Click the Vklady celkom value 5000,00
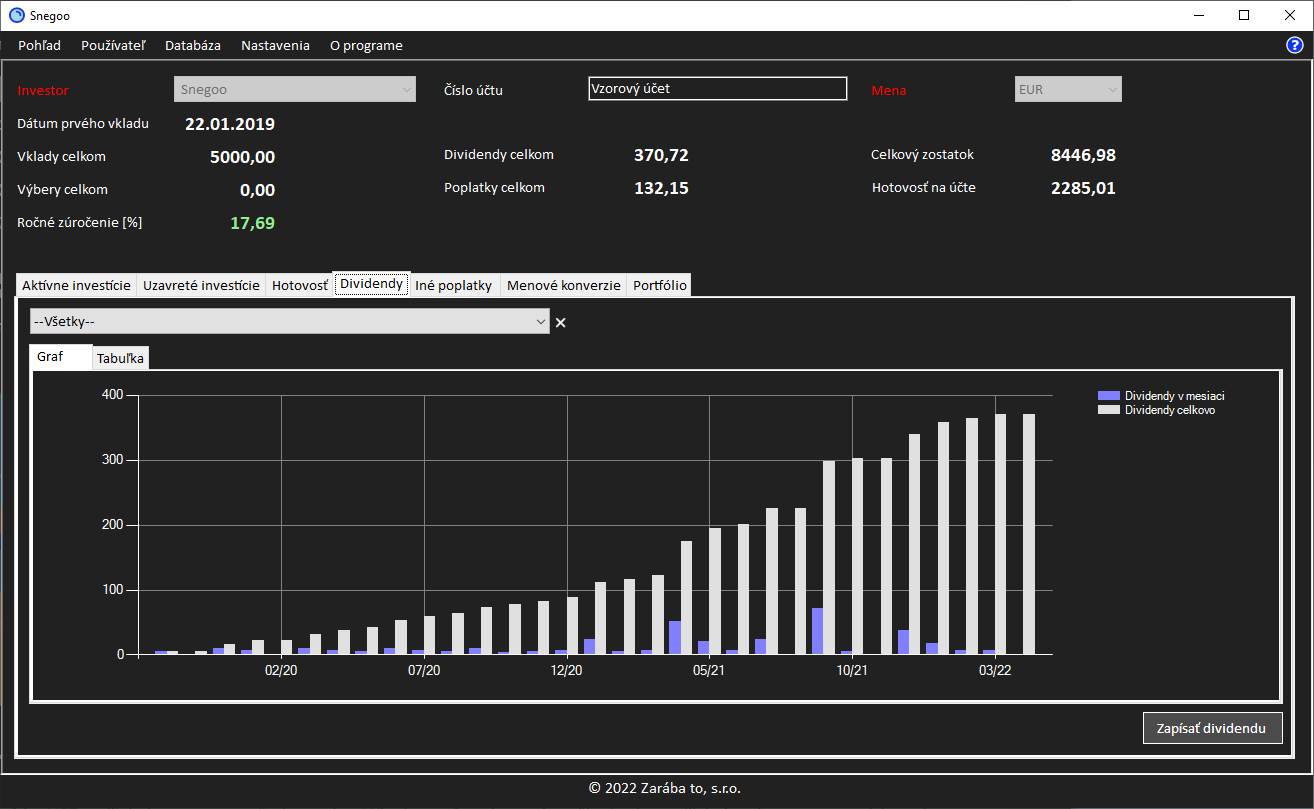 pos(242,157)
